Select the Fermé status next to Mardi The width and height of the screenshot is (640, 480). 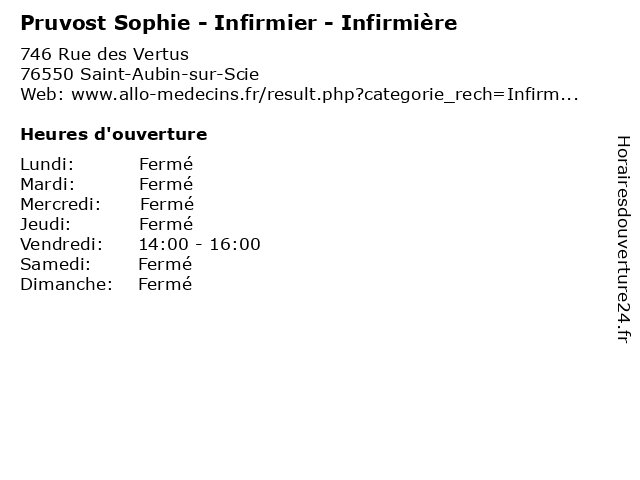point(166,184)
